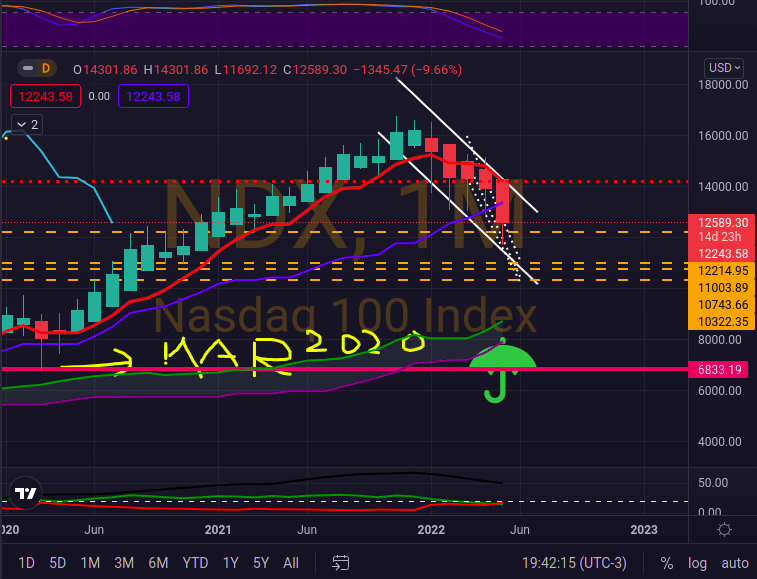This screenshot has width=757, height=579.
Task: Click the orange D data-delay badge
Action: click(46, 69)
